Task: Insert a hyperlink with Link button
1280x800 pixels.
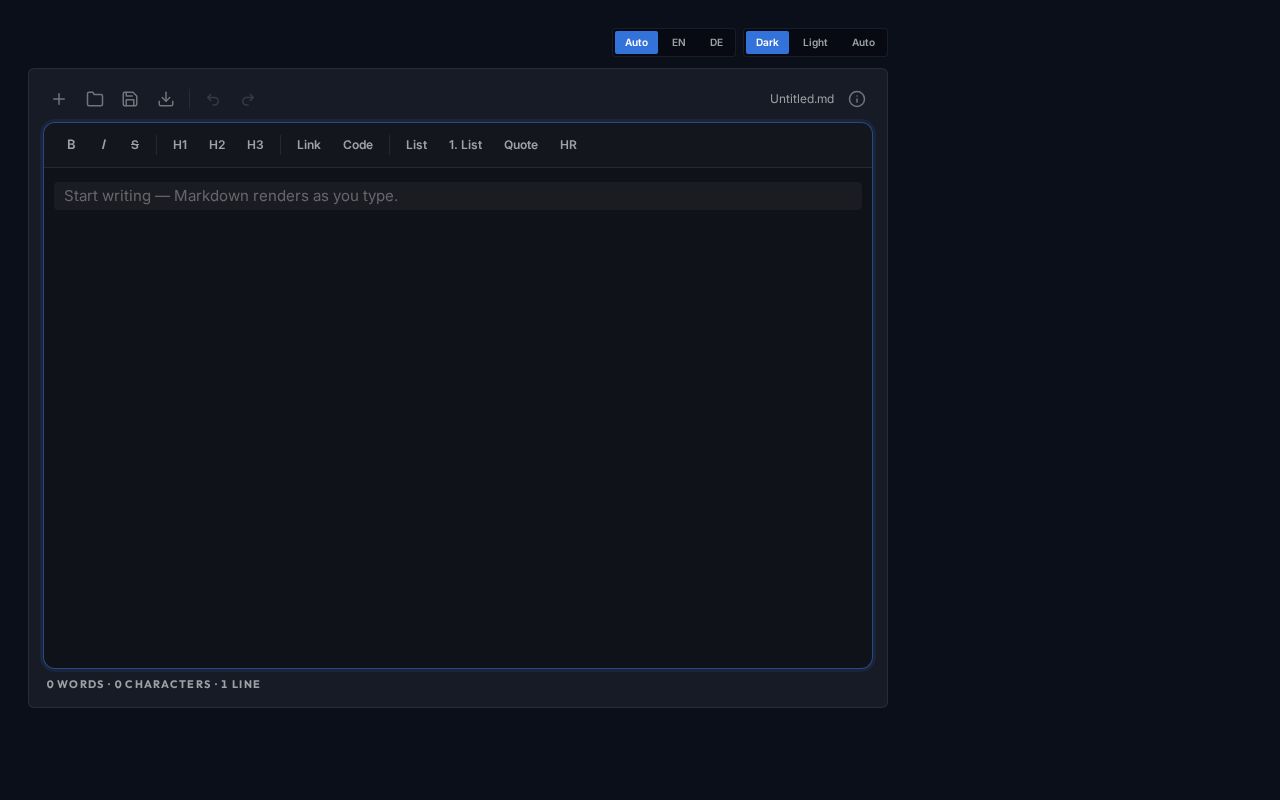Action: 308,145
